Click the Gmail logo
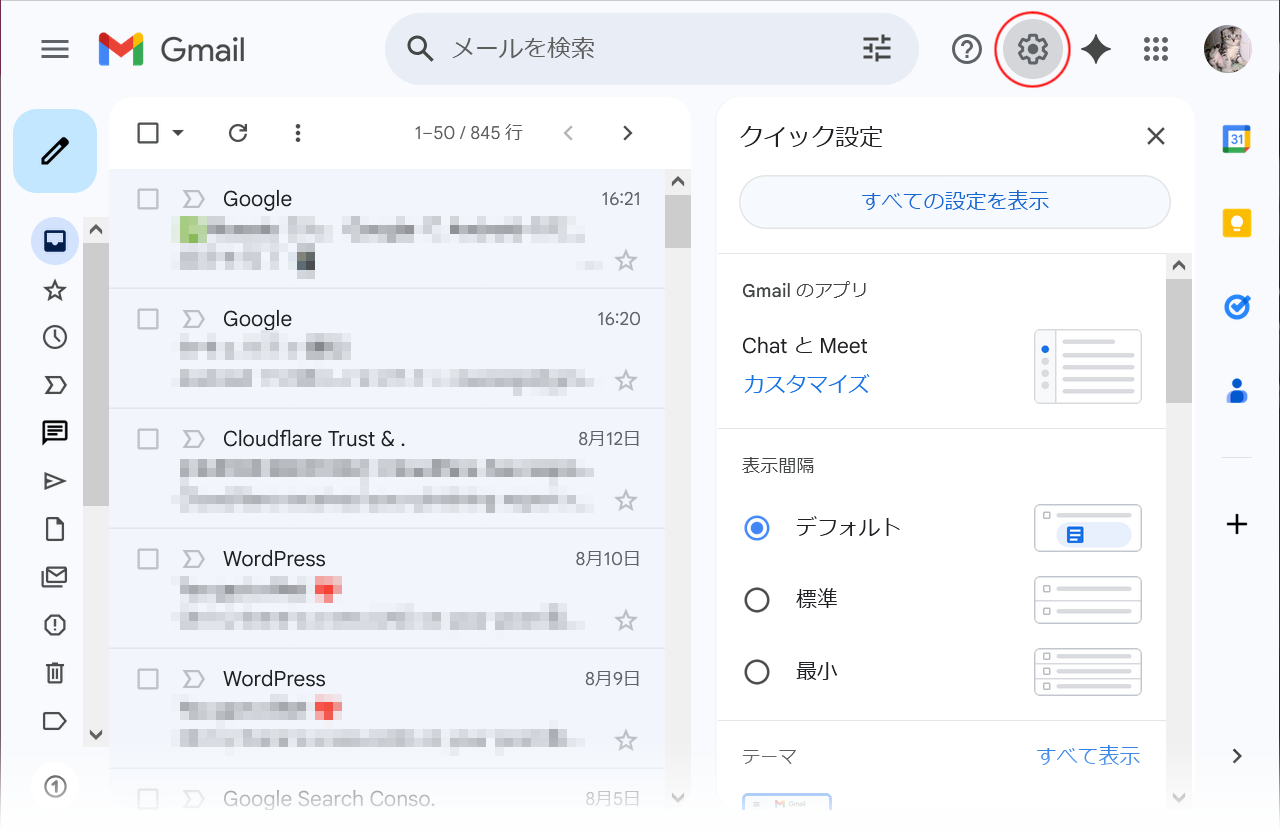 pyautogui.click(x=172, y=49)
